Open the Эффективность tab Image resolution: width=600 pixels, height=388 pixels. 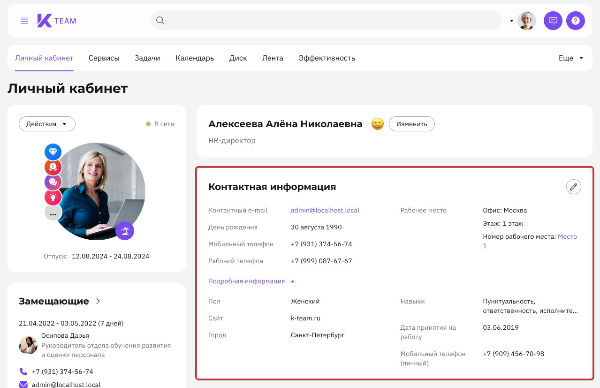point(327,58)
